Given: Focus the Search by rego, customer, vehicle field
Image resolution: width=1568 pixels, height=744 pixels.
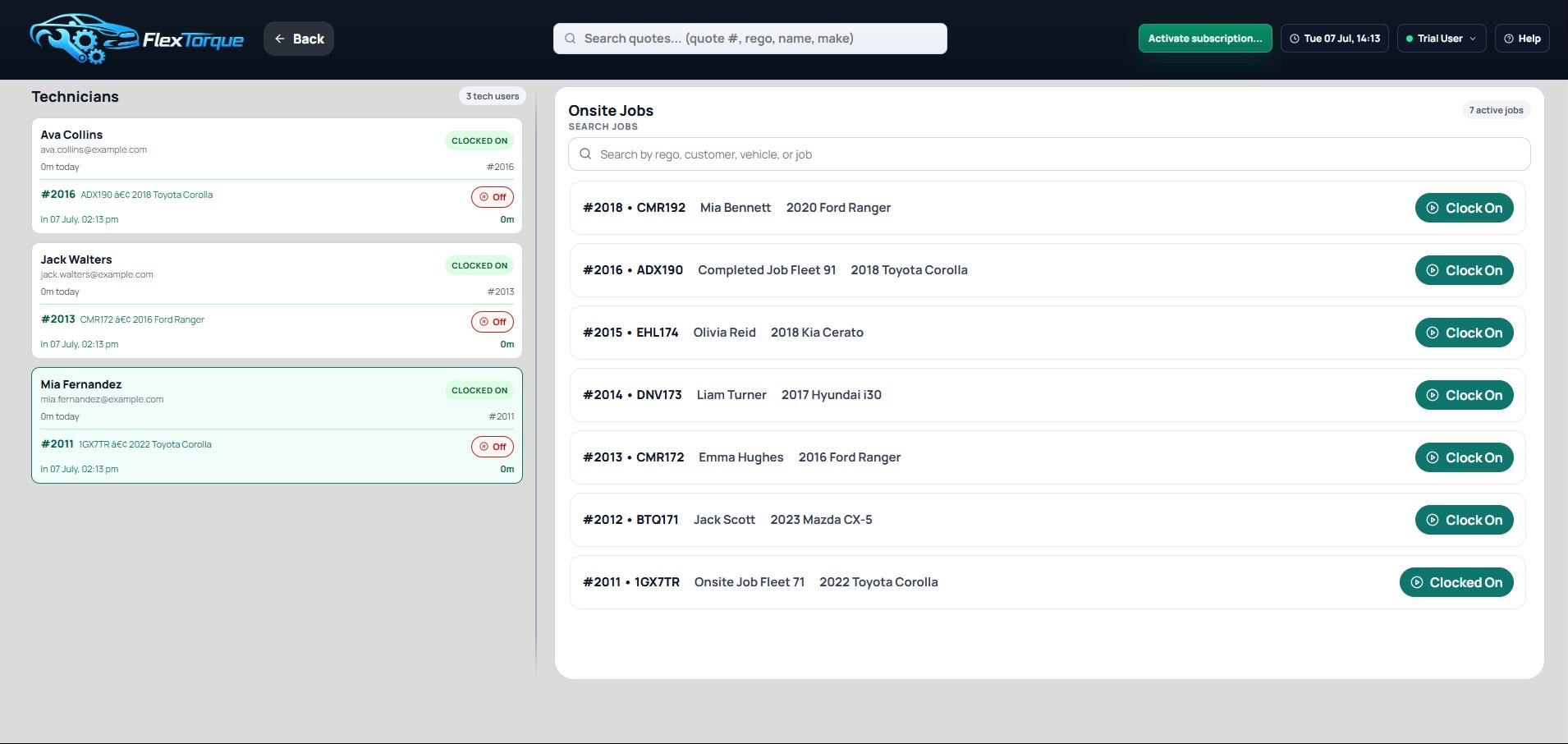Looking at the screenshot, I should (1049, 154).
